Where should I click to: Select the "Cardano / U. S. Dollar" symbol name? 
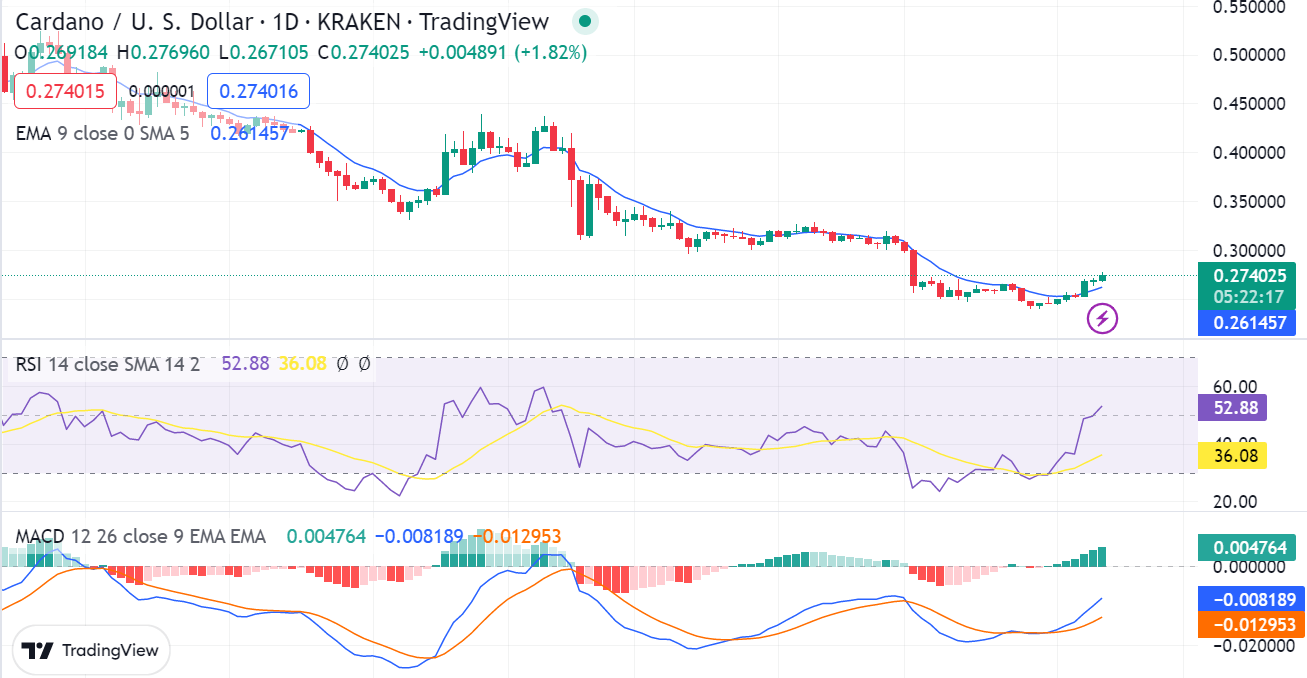click(133, 21)
